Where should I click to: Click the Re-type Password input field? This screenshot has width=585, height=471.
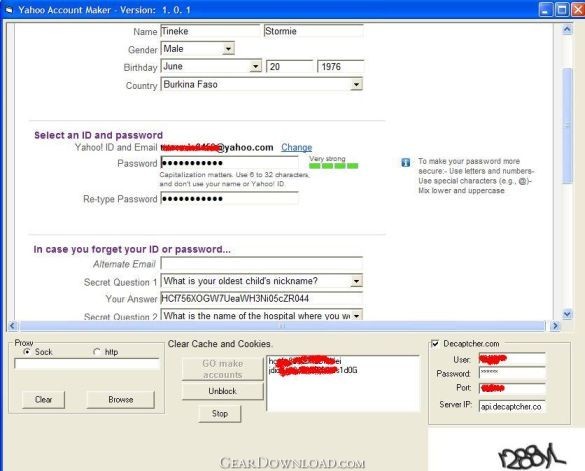[229, 198]
